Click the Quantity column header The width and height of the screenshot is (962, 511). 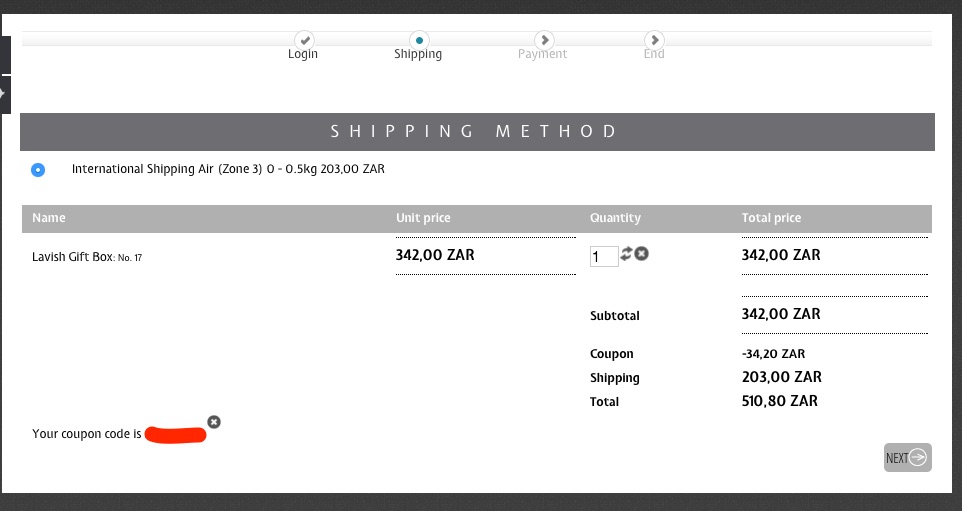615,218
